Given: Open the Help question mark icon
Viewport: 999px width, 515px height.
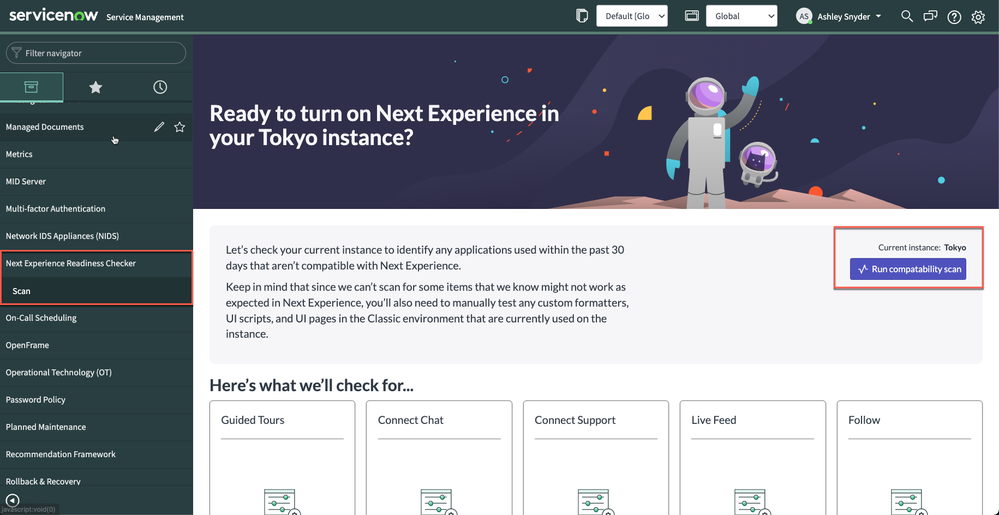Looking at the screenshot, I should (x=954, y=17).
